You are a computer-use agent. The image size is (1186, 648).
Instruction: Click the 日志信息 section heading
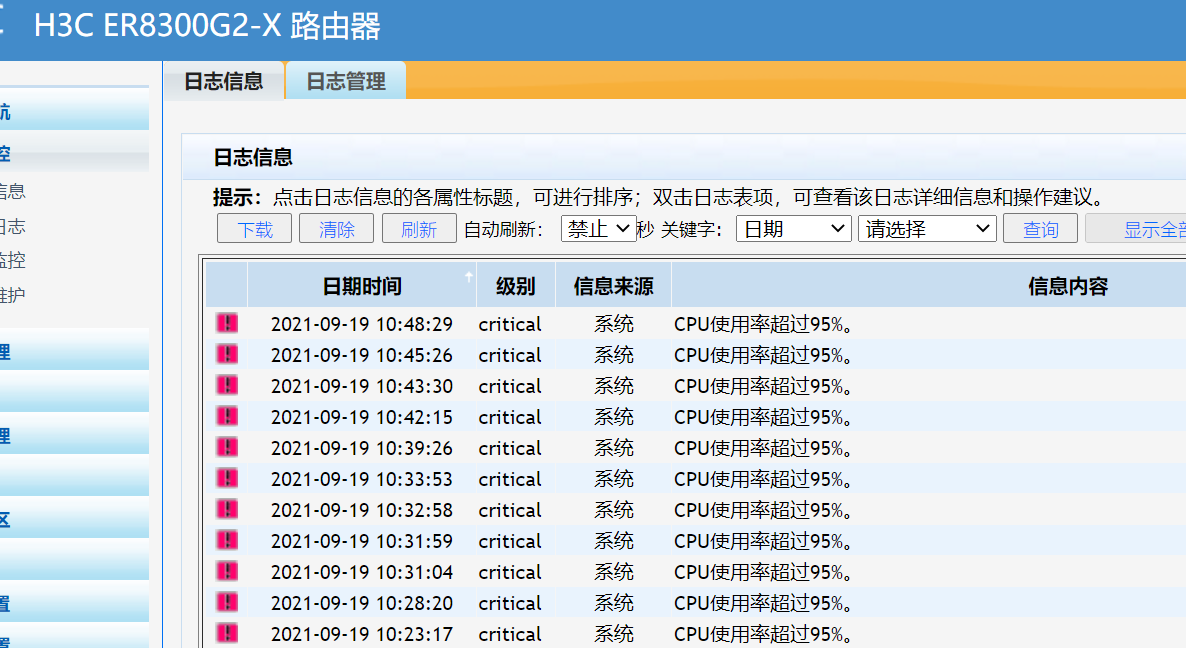tap(253, 157)
